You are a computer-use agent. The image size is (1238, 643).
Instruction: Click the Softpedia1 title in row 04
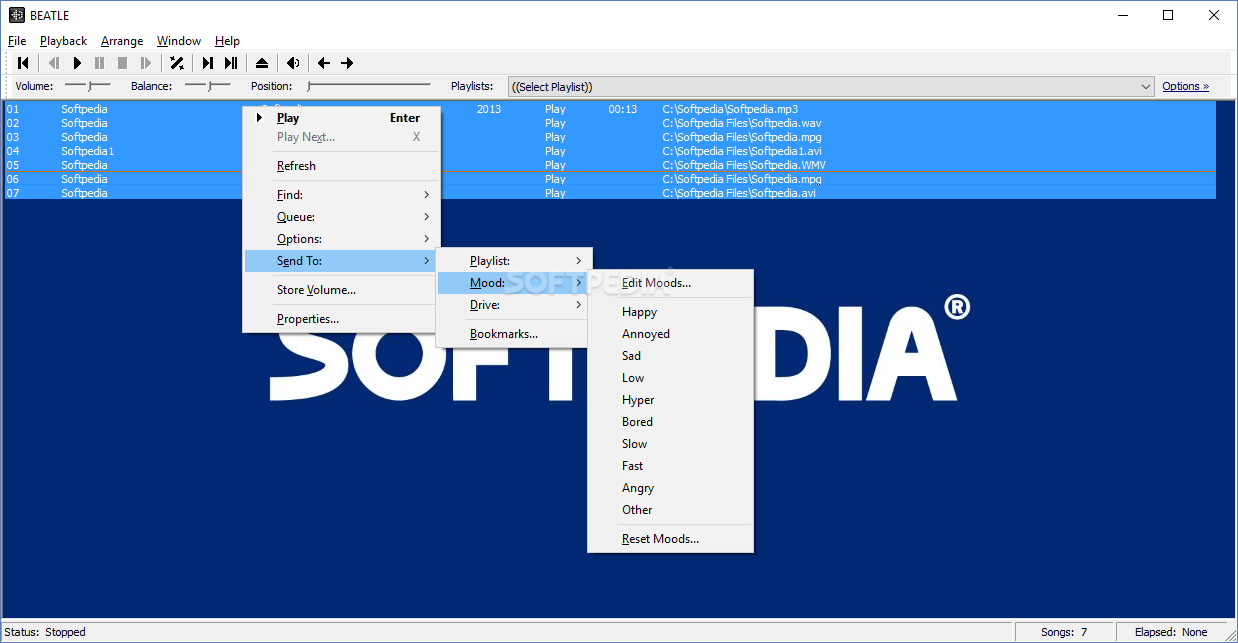88,151
